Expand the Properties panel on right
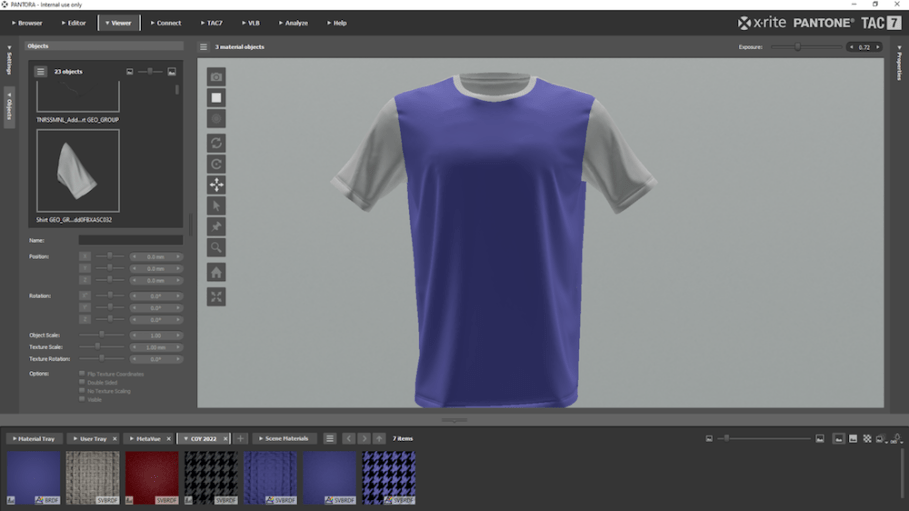 (899, 63)
